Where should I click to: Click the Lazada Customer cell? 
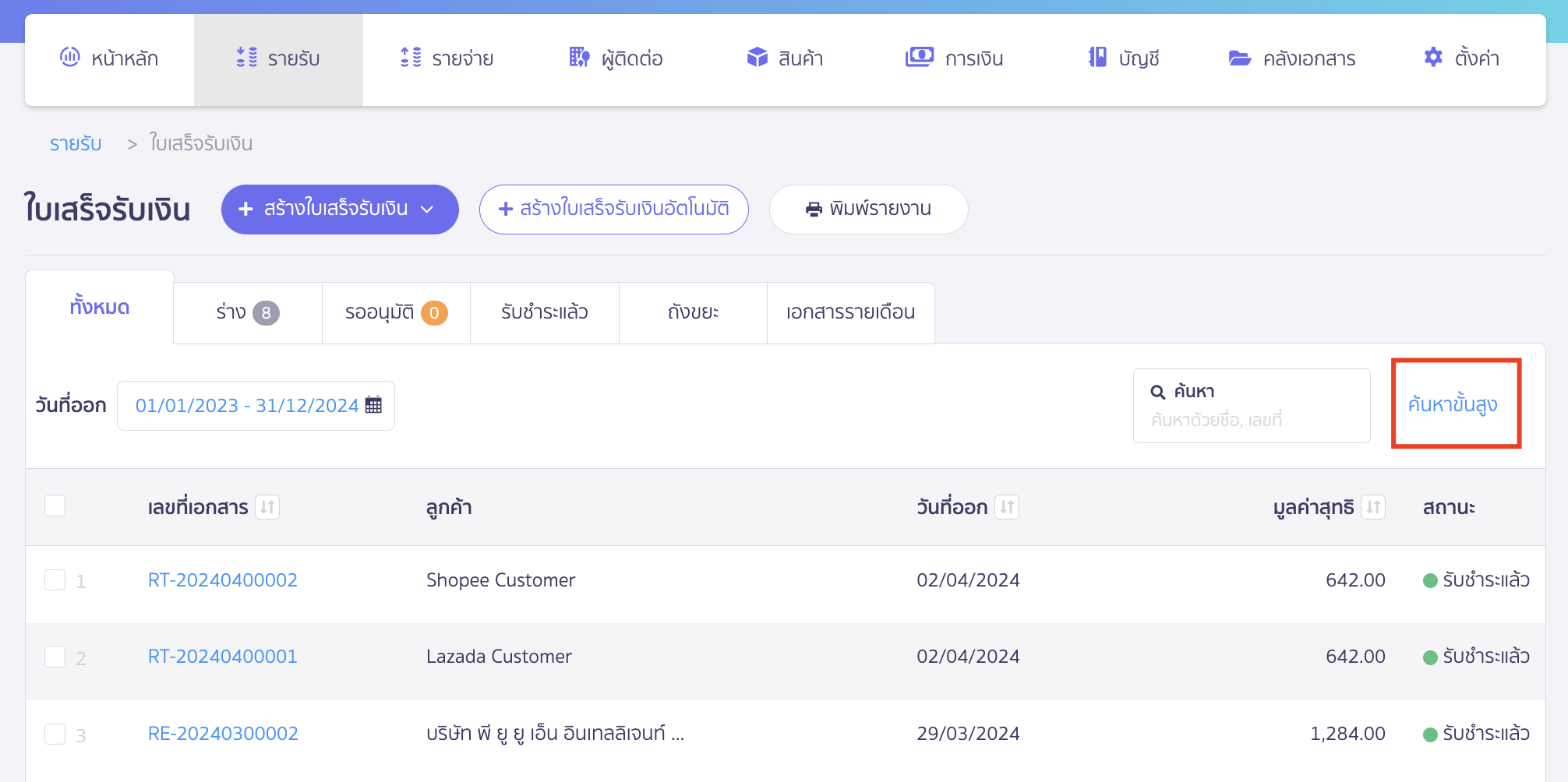click(x=499, y=657)
